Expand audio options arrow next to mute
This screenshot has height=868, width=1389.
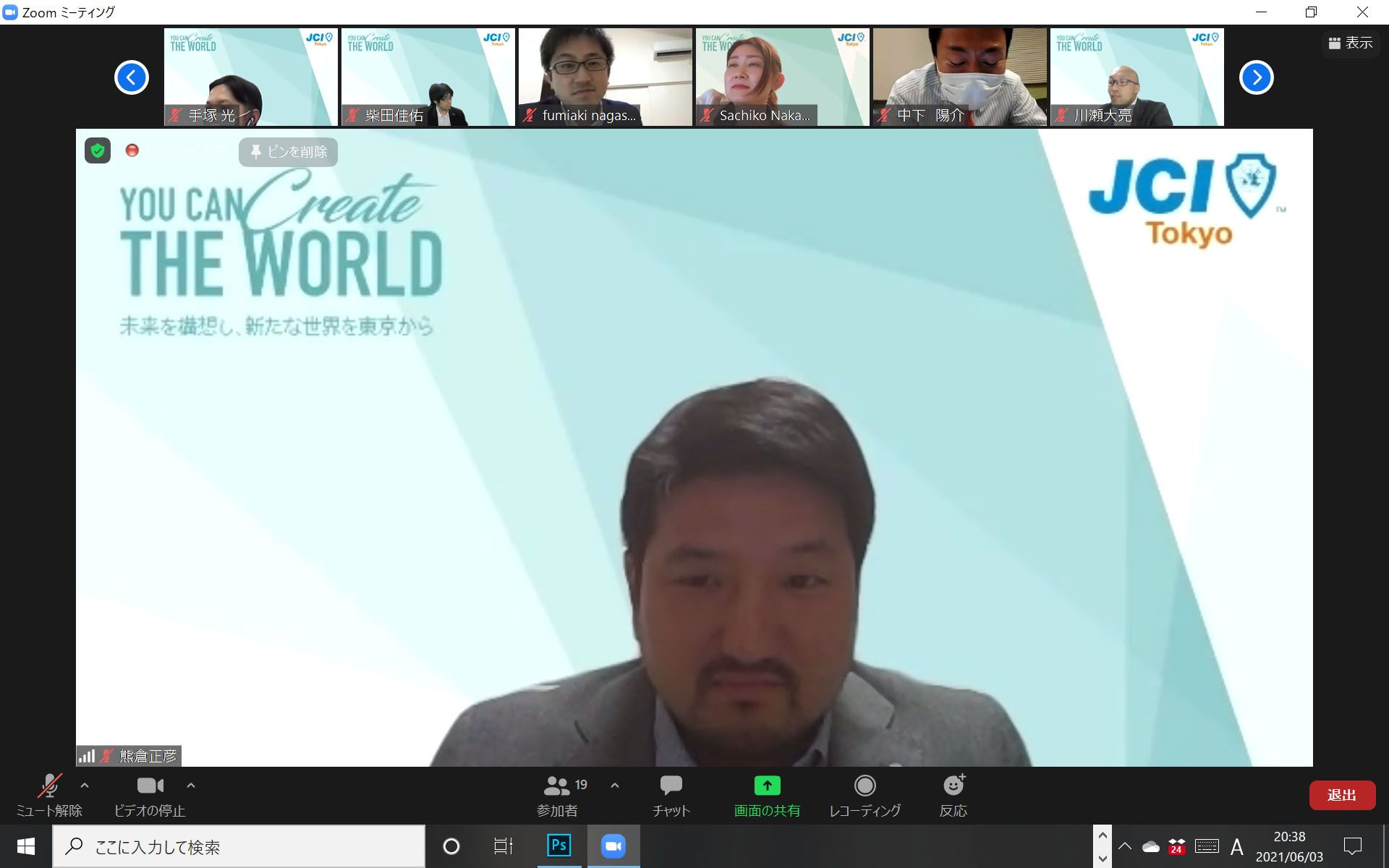85,785
